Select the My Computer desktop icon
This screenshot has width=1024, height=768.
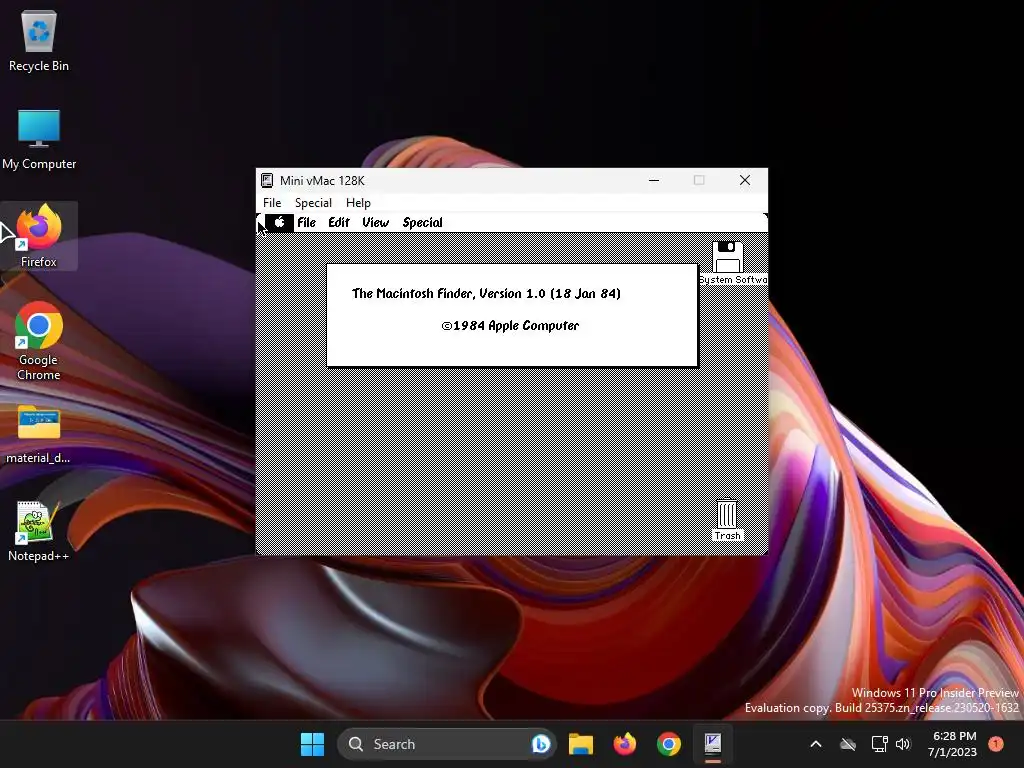coord(39,139)
